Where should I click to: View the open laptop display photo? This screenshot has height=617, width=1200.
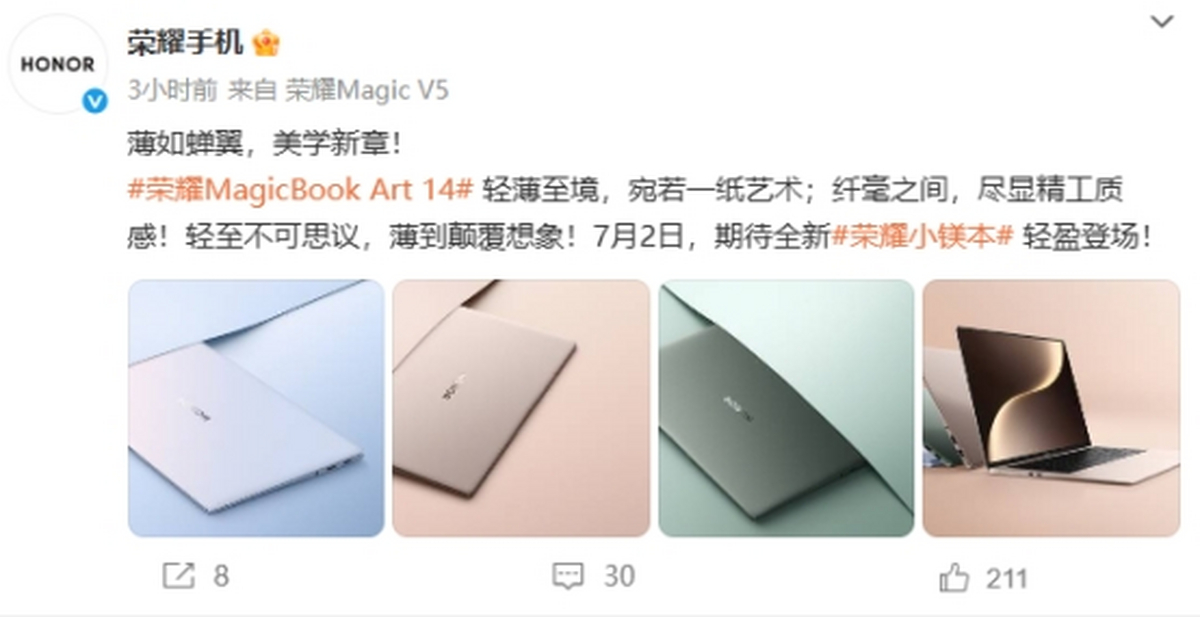tap(1051, 408)
